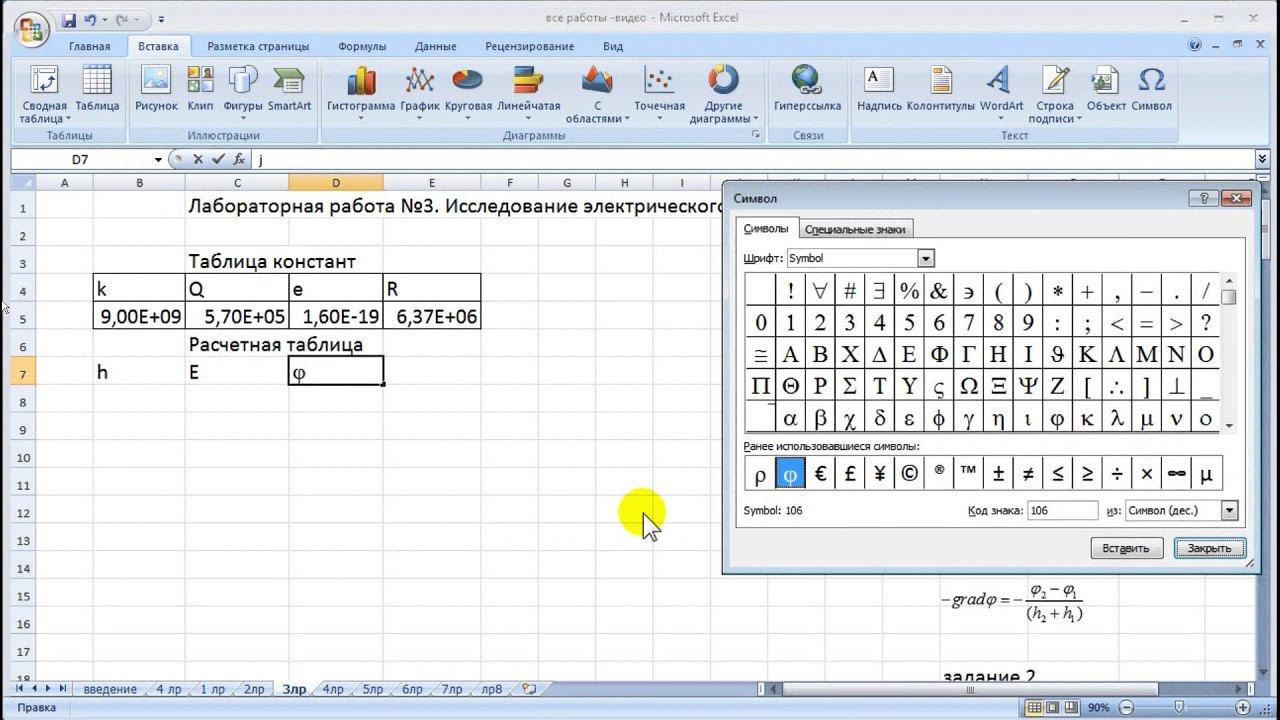
Task: Expand the Диаграммы group dialog launcher
Action: (x=755, y=134)
